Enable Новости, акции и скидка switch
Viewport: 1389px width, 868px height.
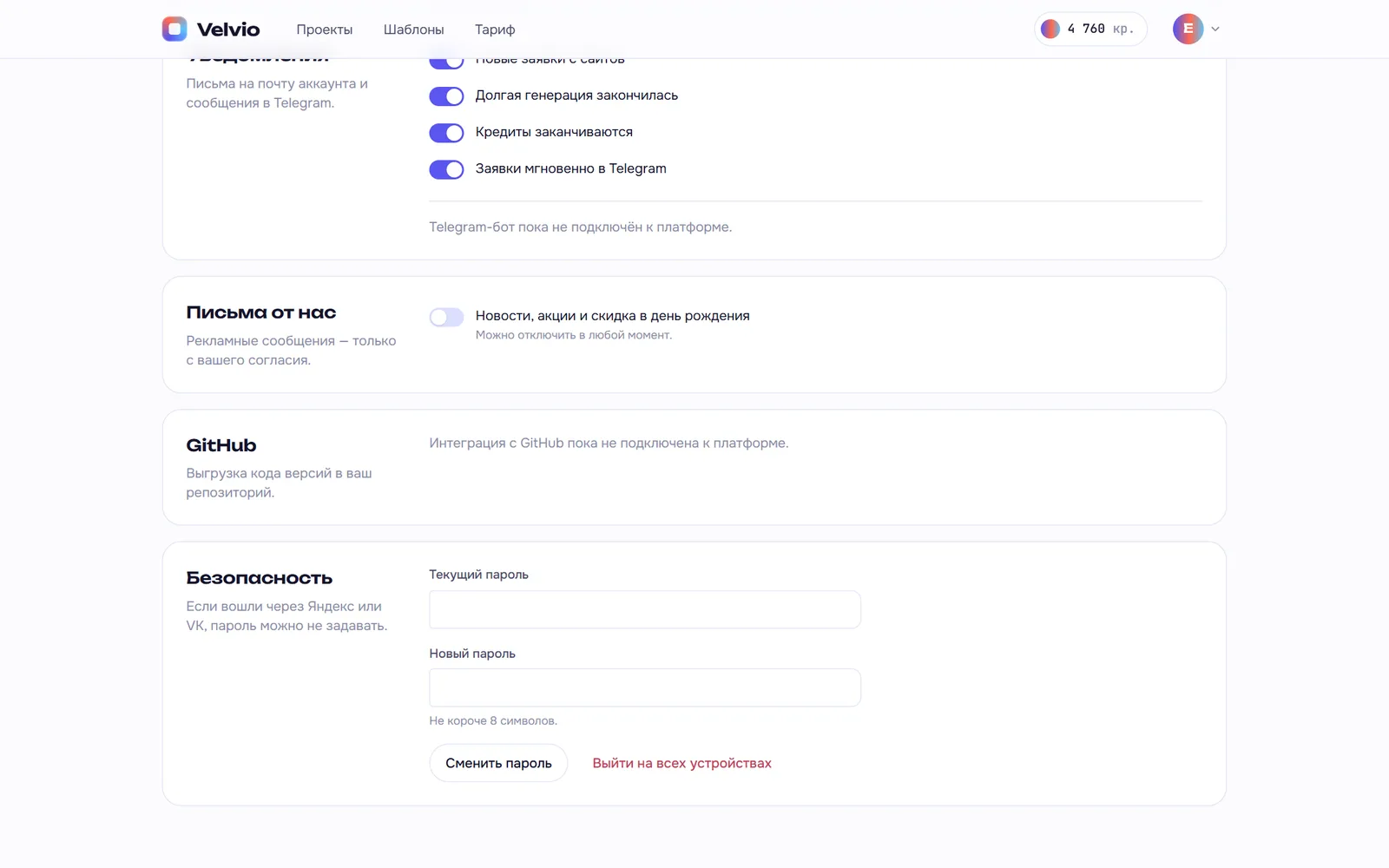(446, 317)
